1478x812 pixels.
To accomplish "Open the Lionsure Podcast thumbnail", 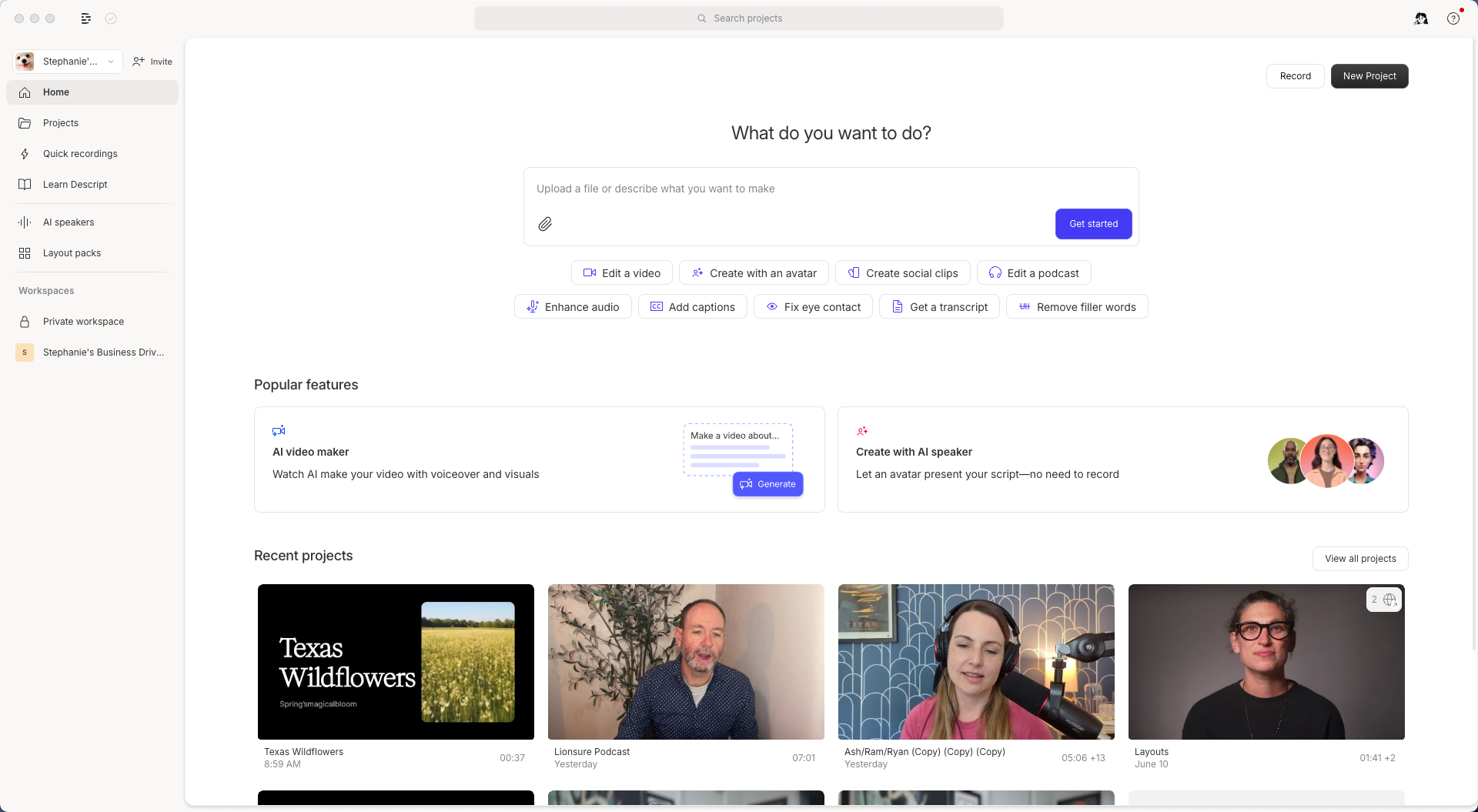I will tap(685, 661).
